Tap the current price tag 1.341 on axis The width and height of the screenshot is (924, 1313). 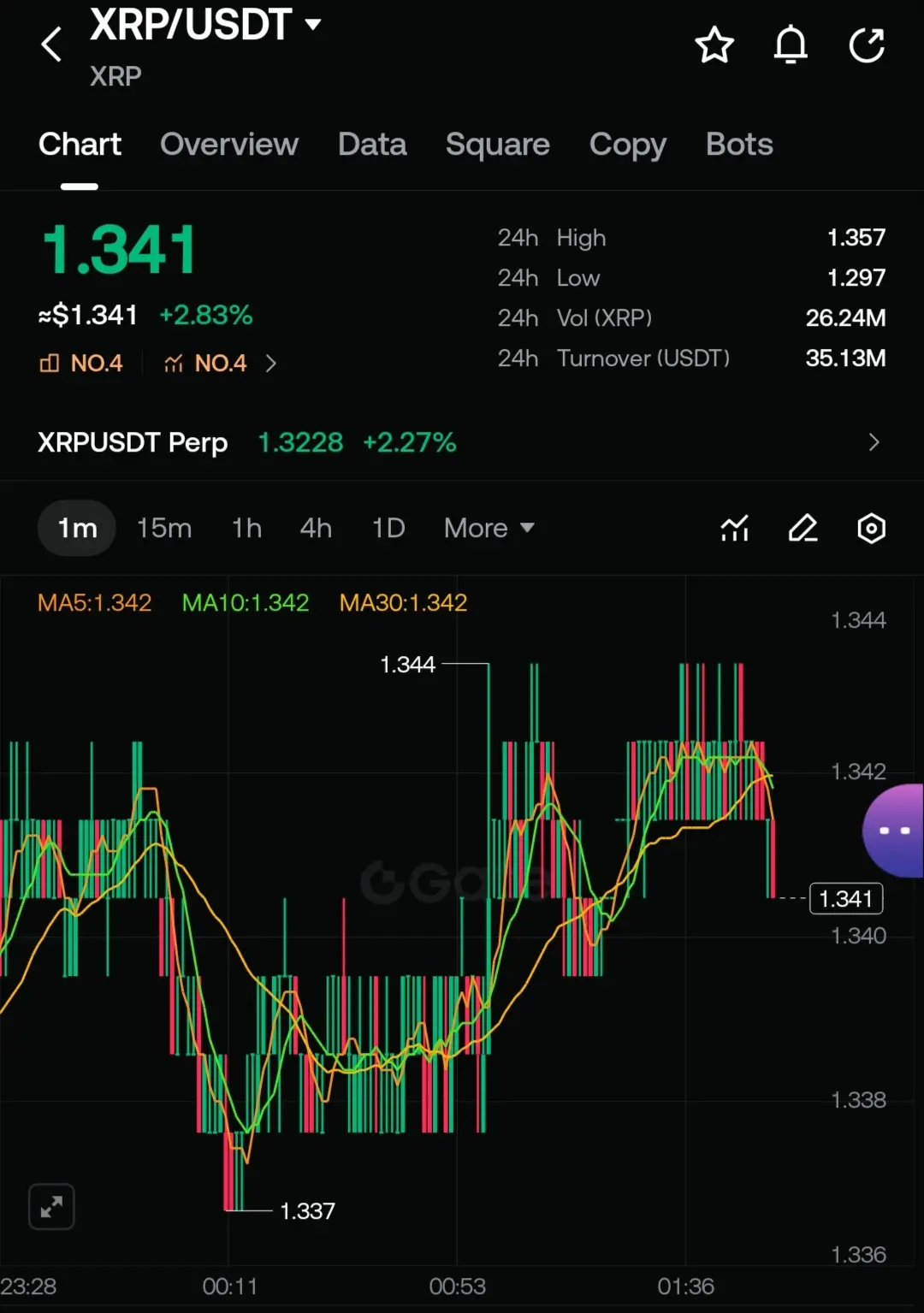click(846, 898)
